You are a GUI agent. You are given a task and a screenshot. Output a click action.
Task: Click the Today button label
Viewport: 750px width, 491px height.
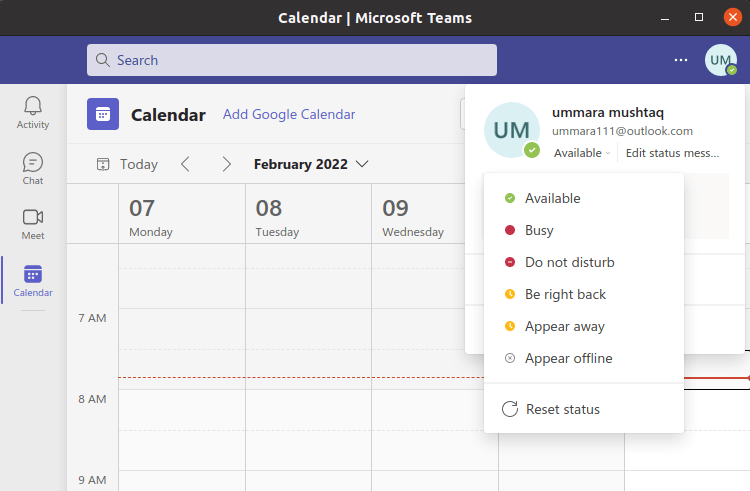(139, 164)
